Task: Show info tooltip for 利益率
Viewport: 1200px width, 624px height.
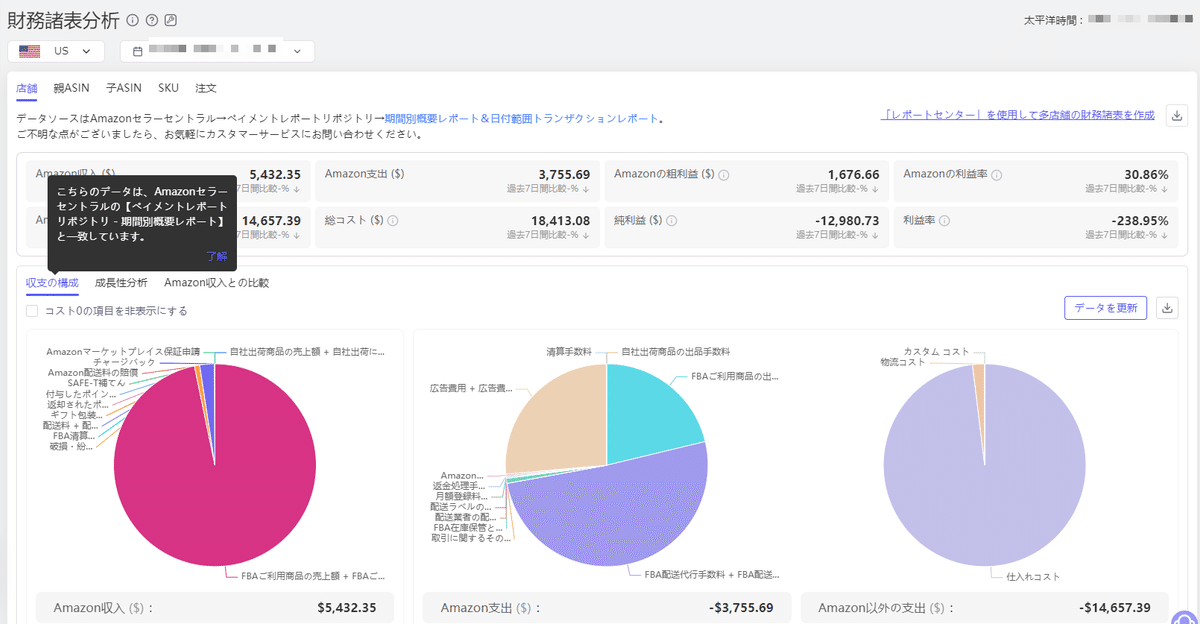Action: click(x=944, y=221)
